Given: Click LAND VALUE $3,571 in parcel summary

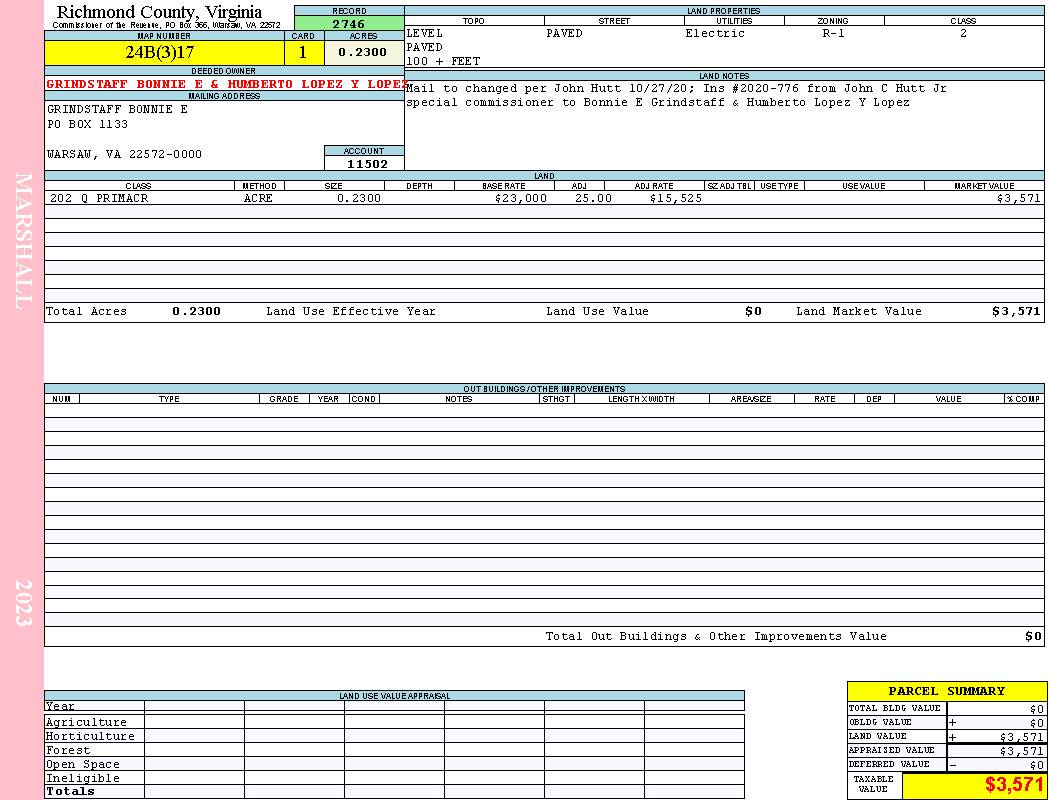Looking at the screenshot, I should [1021, 737].
